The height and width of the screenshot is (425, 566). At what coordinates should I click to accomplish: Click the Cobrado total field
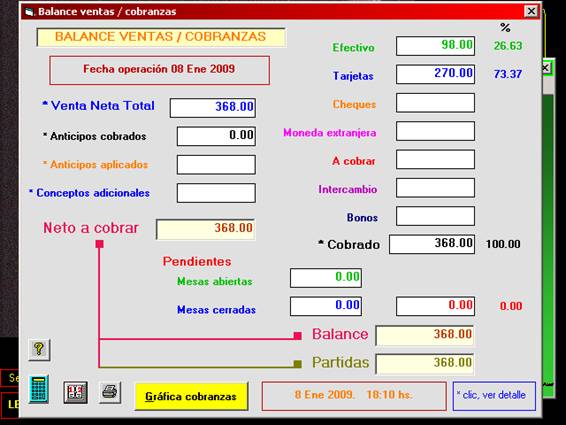pos(432,244)
